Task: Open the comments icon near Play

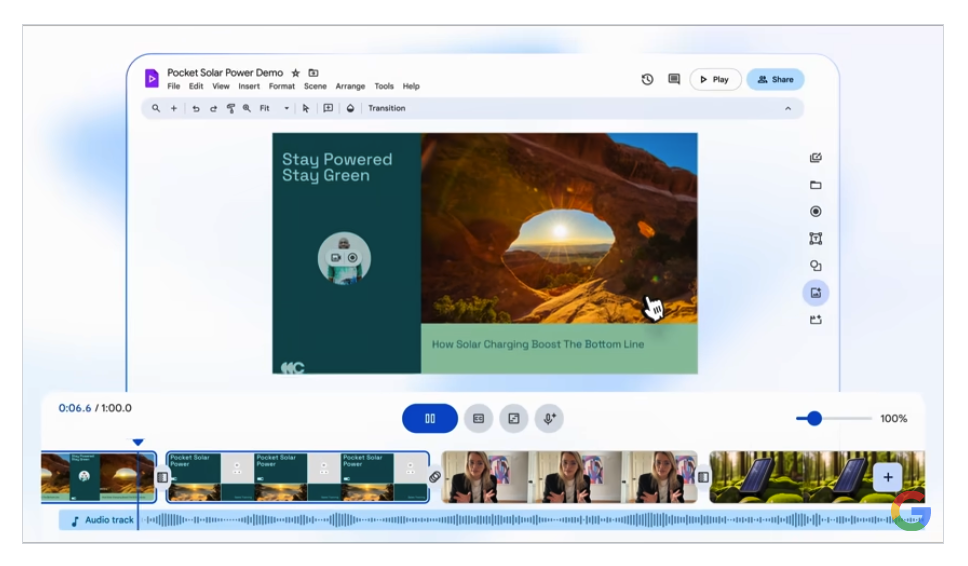Action: (674, 80)
